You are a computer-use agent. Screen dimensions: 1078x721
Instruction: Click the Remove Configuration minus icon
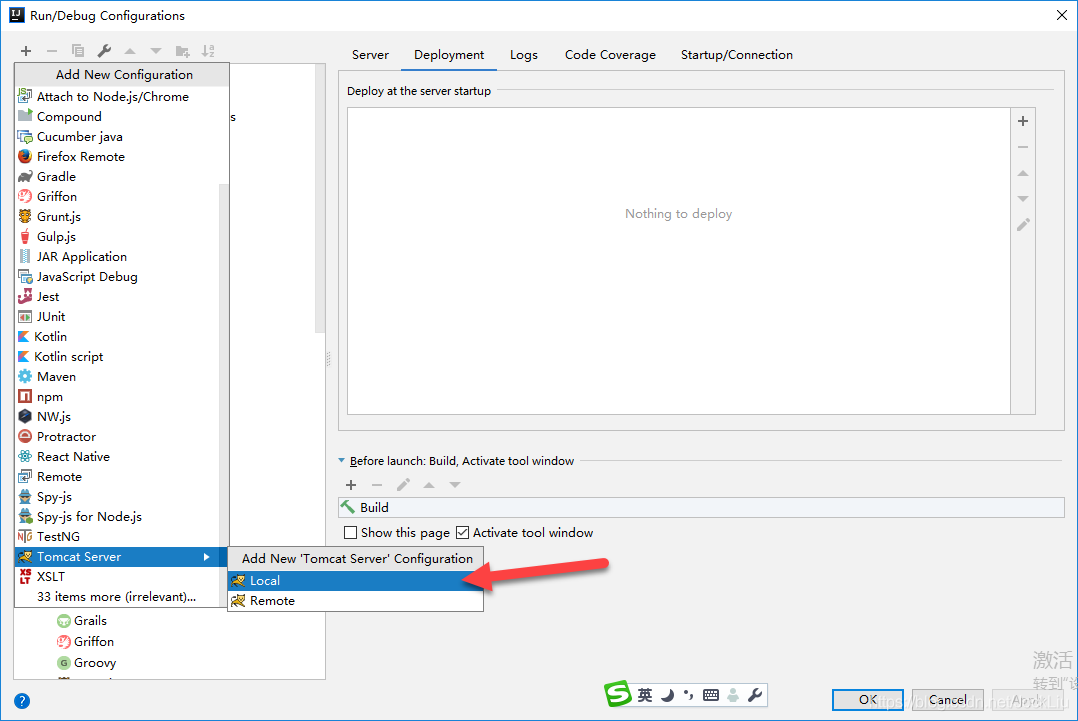[52, 51]
